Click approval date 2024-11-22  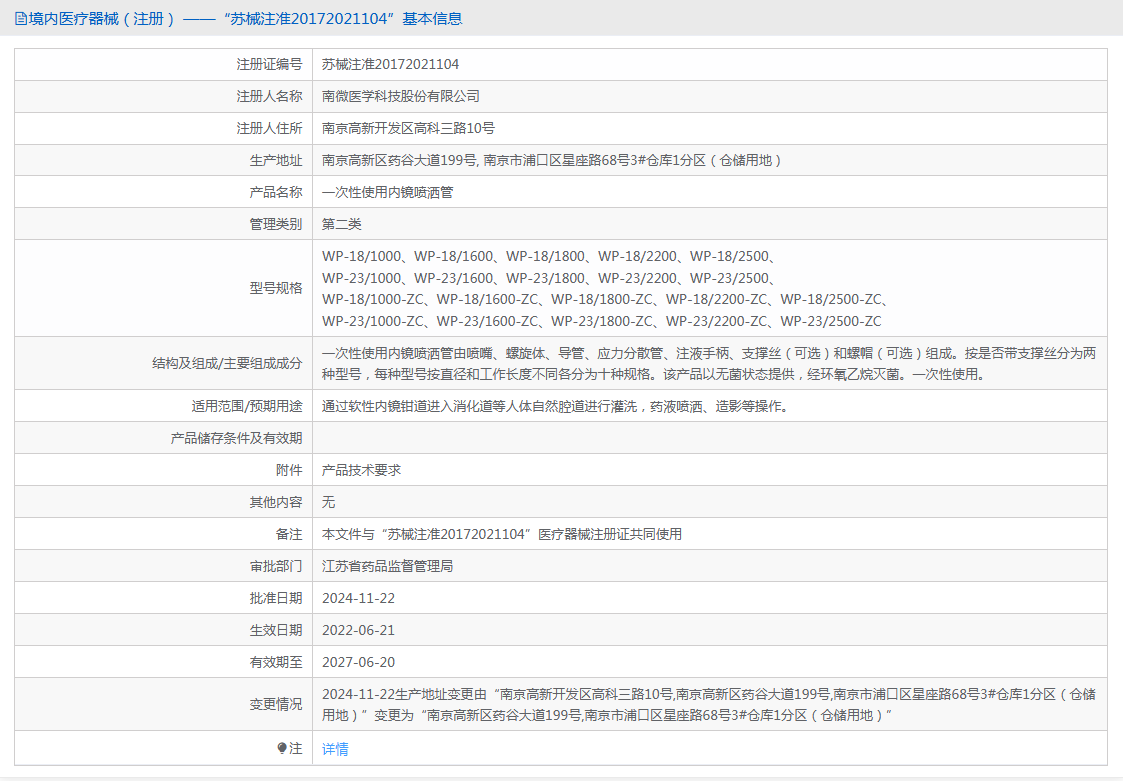358,598
